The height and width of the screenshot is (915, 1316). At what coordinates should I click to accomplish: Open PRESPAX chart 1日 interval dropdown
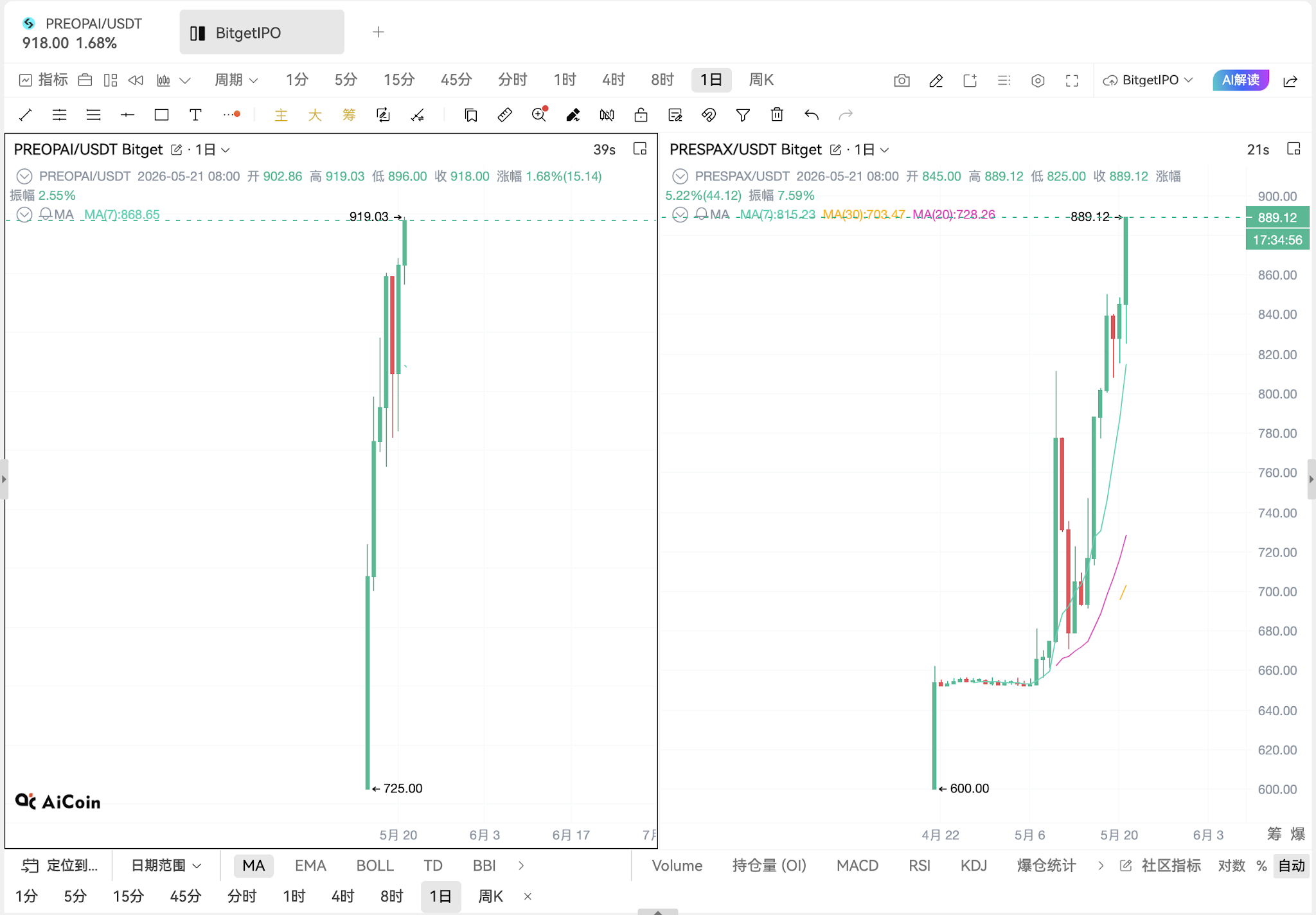point(871,150)
